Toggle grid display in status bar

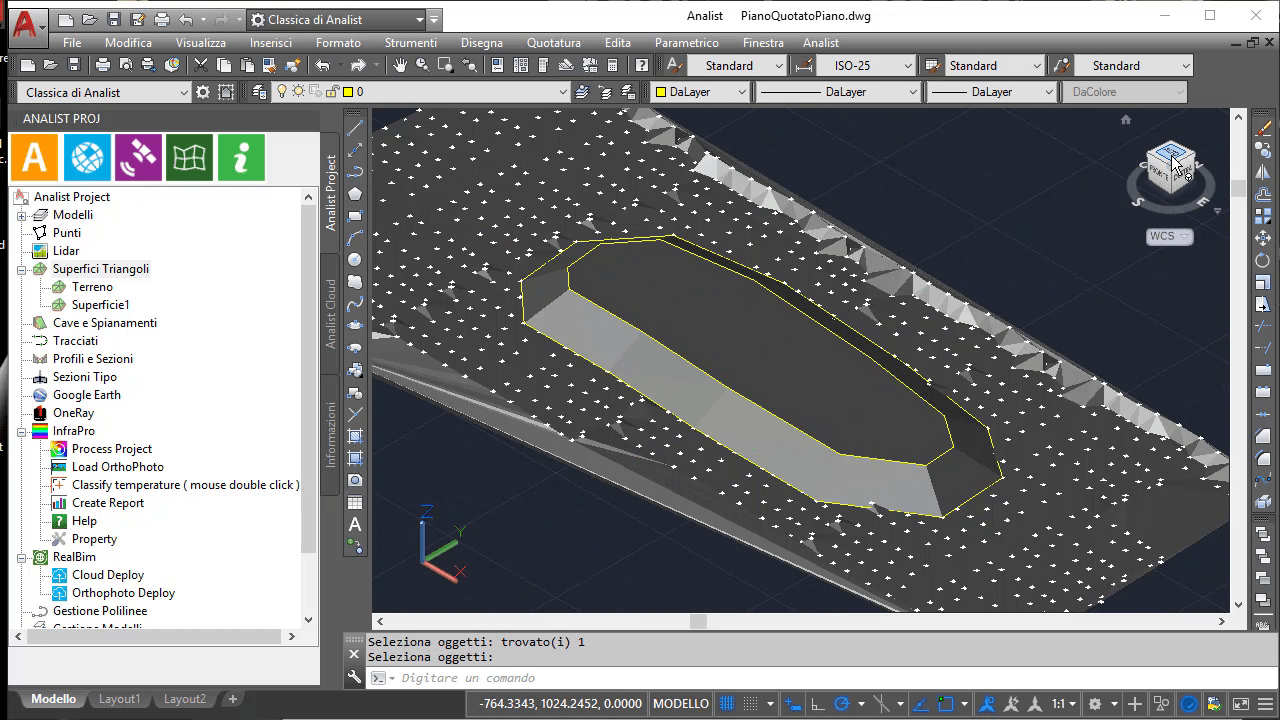(x=727, y=703)
